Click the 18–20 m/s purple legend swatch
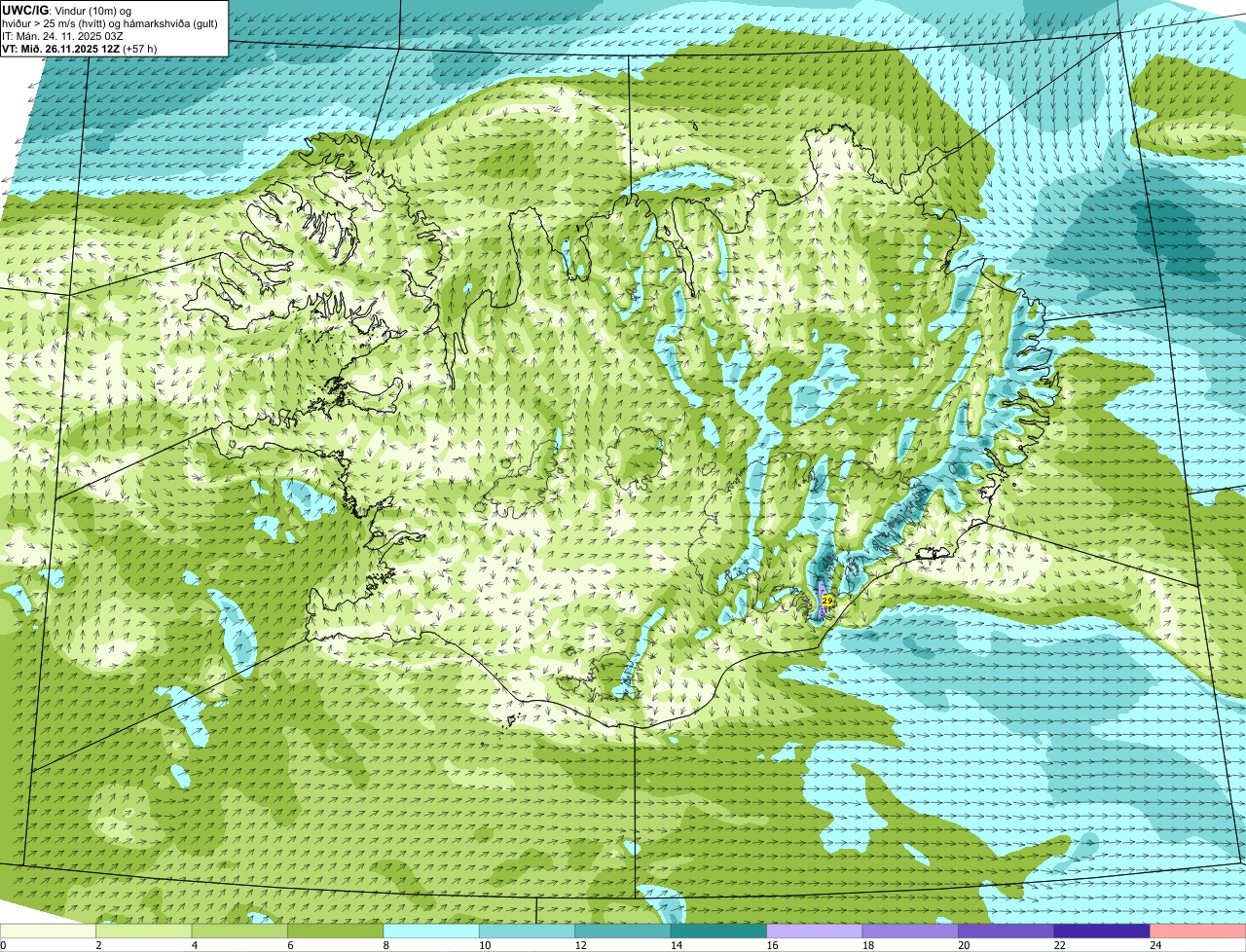Image resolution: width=1246 pixels, height=952 pixels. click(x=911, y=931)
